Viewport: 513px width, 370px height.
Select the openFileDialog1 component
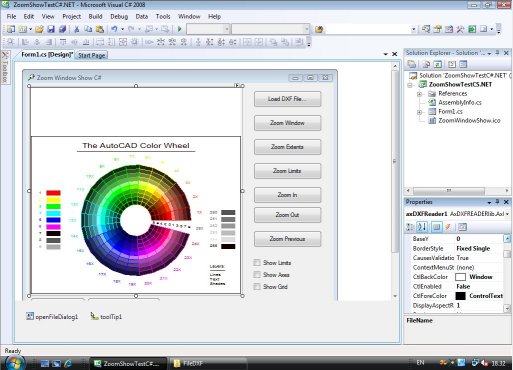52,317
